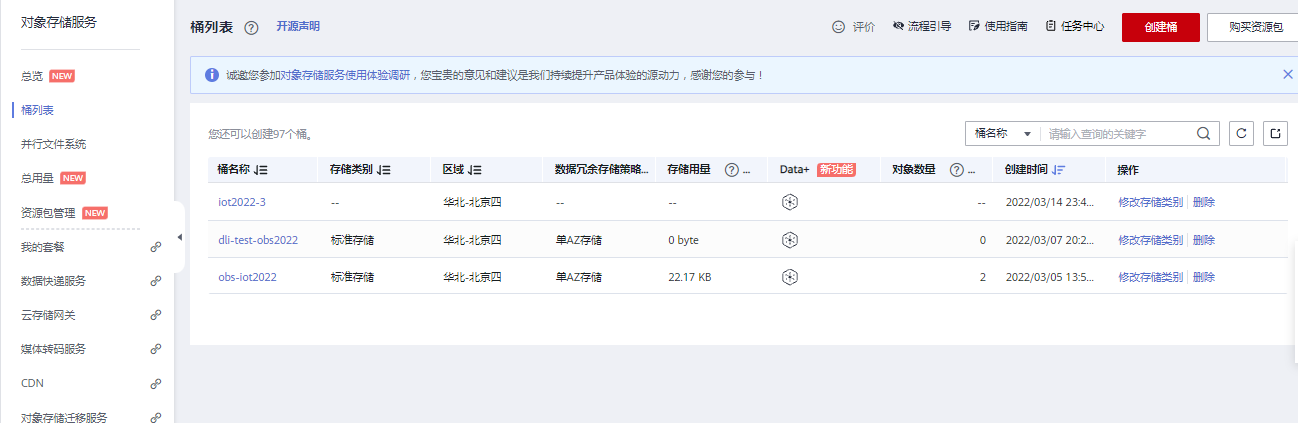
Task: Sort by 区域 column
Action: (x=475, y=170)
